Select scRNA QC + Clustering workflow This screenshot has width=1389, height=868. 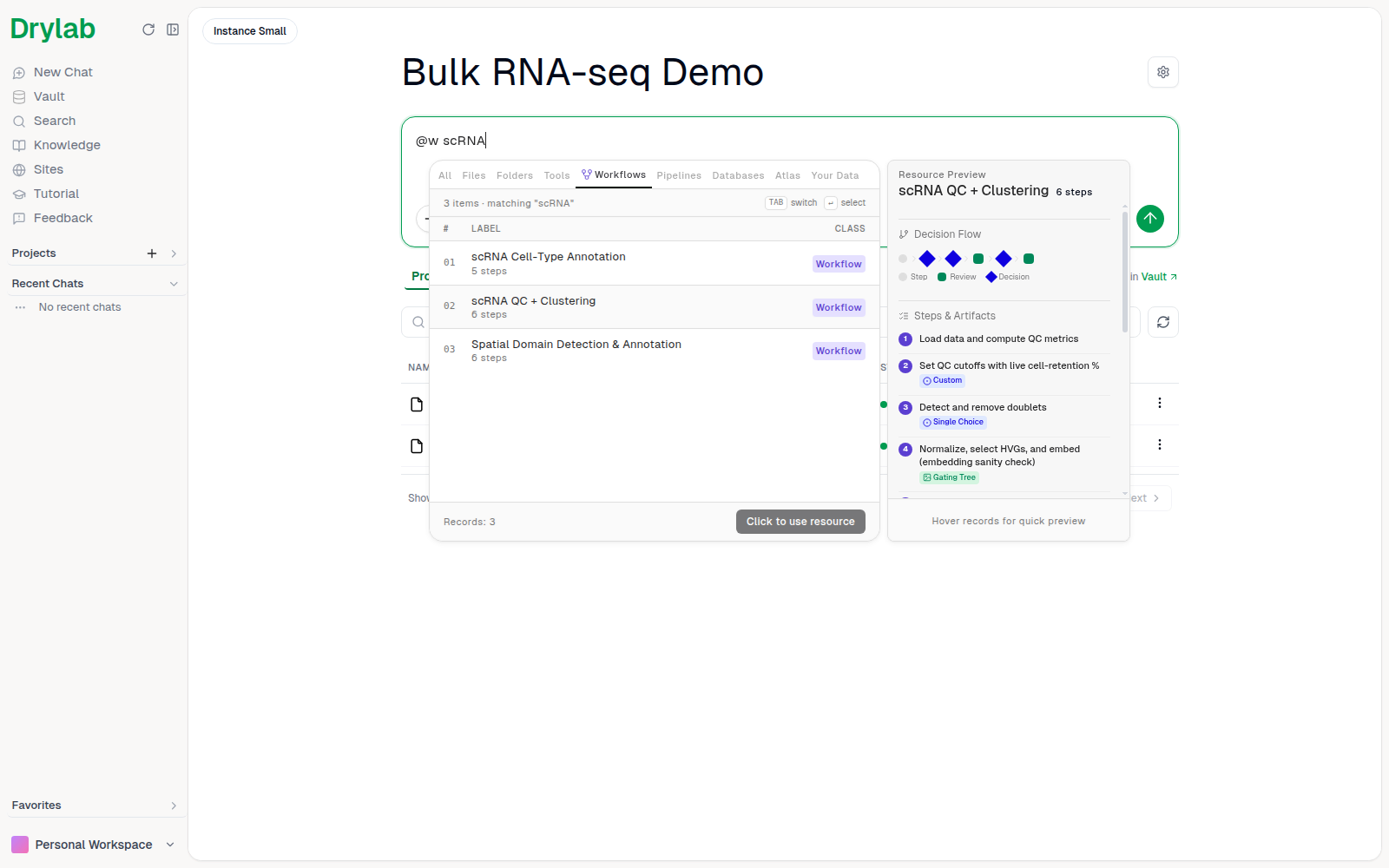click(655, 306)
